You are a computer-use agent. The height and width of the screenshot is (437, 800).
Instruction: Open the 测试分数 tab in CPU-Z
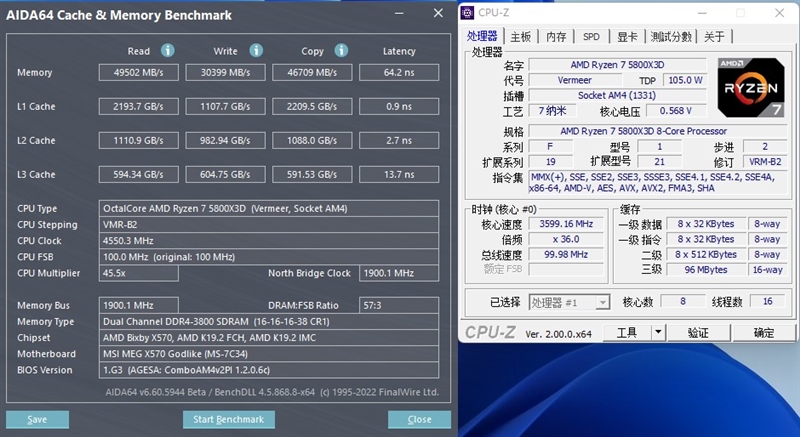coord(671,37)
